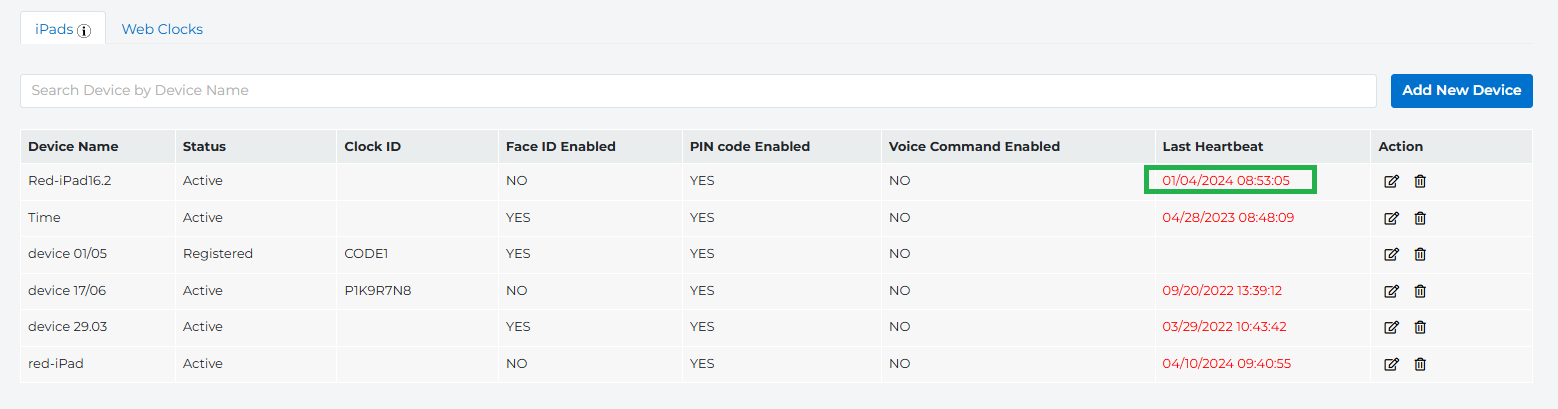Click the Device Name column header
Image resolution: width=1558 pixels, height=409 pixels.
point(73,146)
